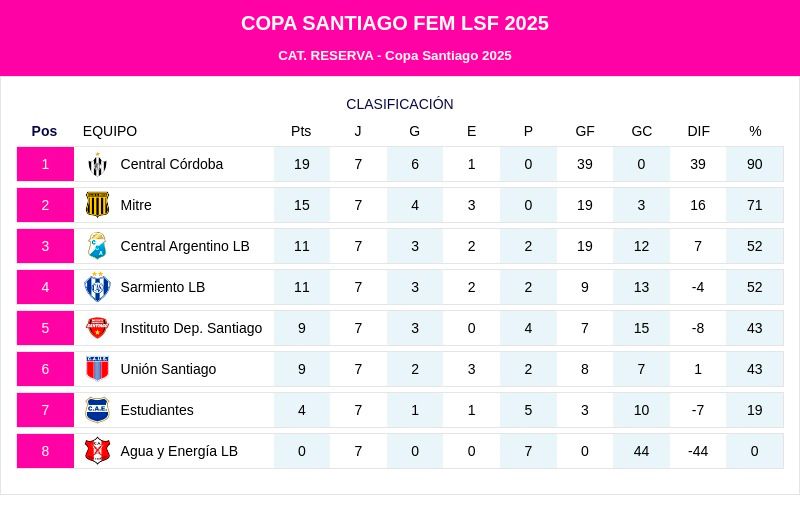Image resolution: width=800 pixels, height=519 pixels.
Task: Click the Central Córdoba team crest
Action: click(97, 164)
